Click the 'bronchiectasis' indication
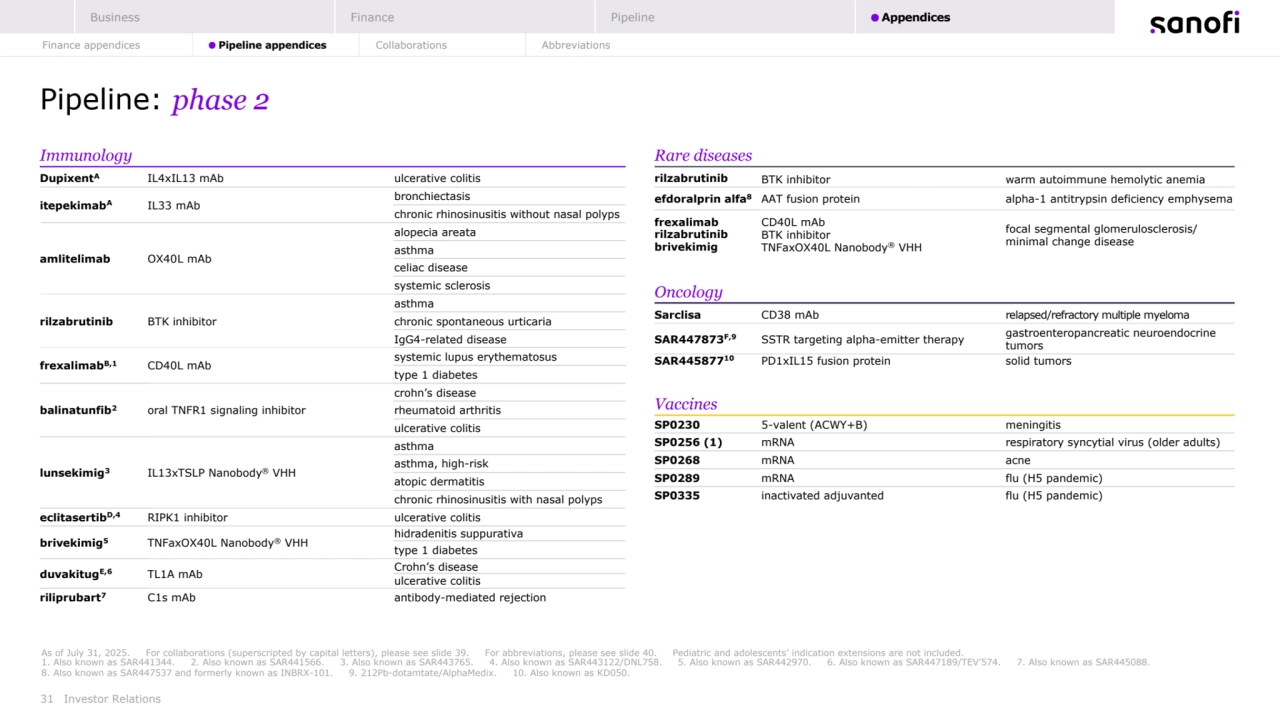 pyautogui.click(x=432, y=196)
